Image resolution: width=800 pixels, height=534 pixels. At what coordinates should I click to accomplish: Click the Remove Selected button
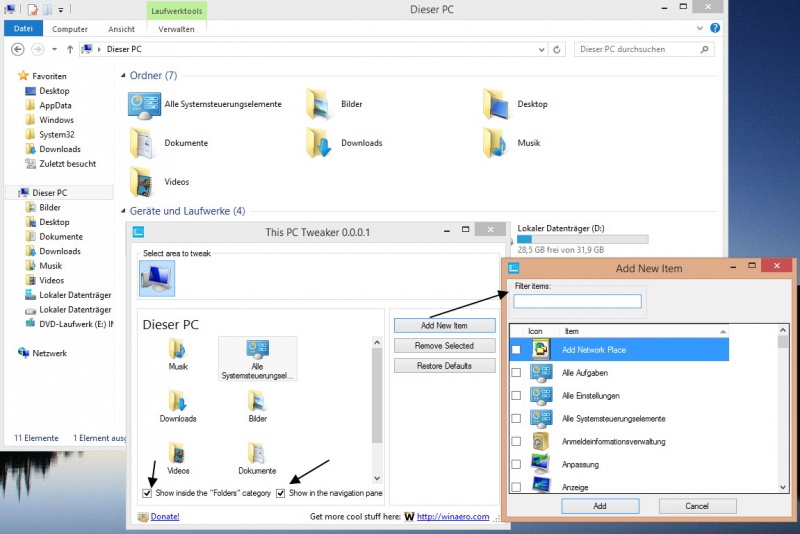coord(444,346)
